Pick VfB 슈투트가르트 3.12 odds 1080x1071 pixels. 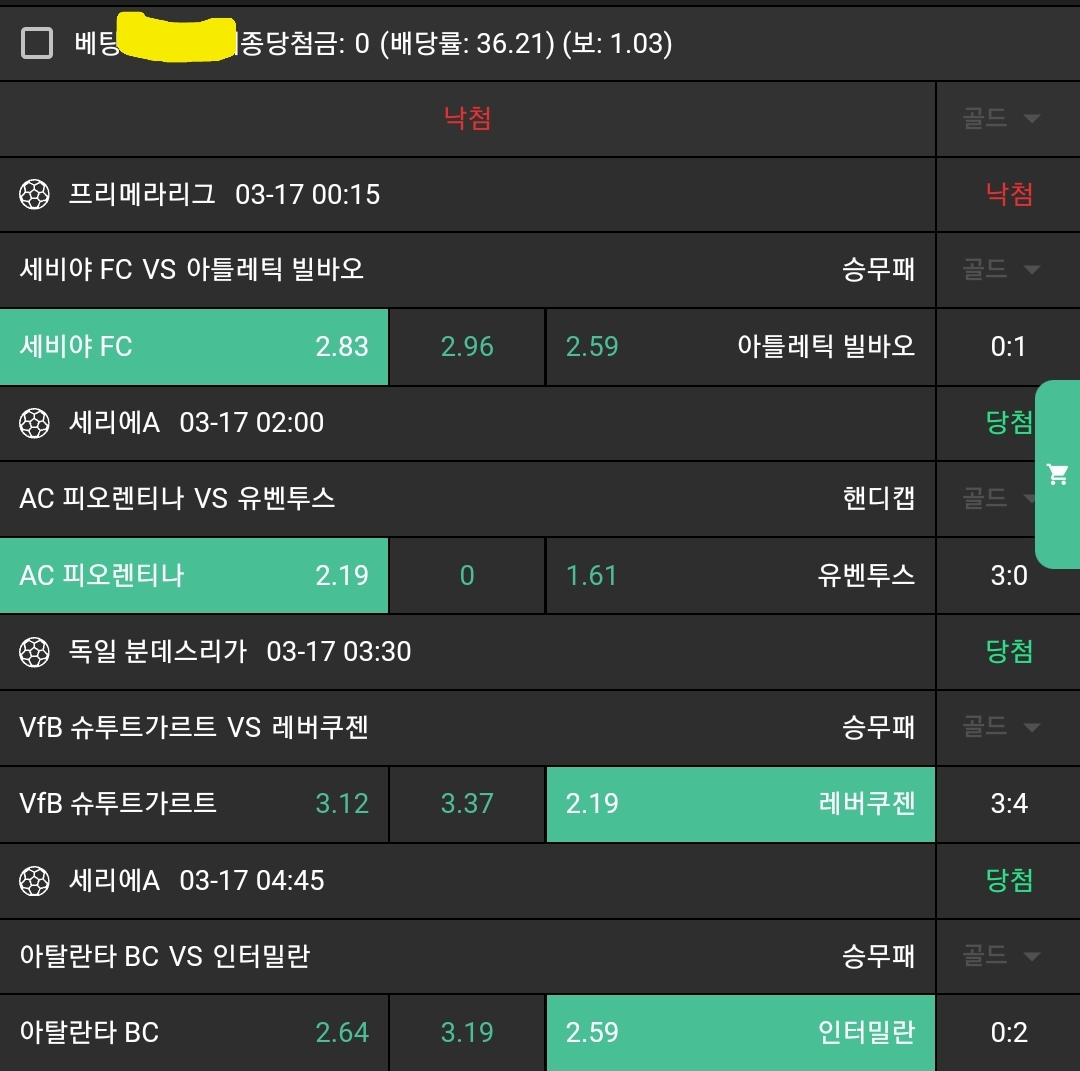pos(194,804)
